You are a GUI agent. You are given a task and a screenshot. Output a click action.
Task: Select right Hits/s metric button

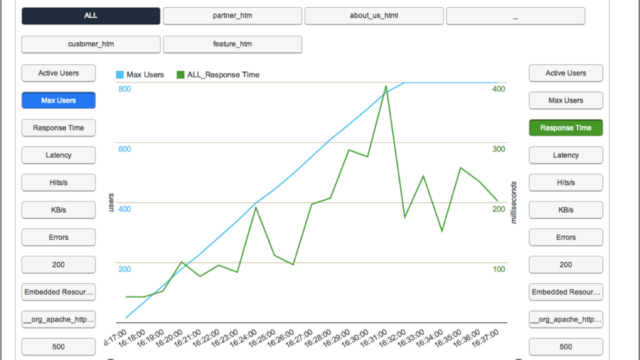(566, 182)
